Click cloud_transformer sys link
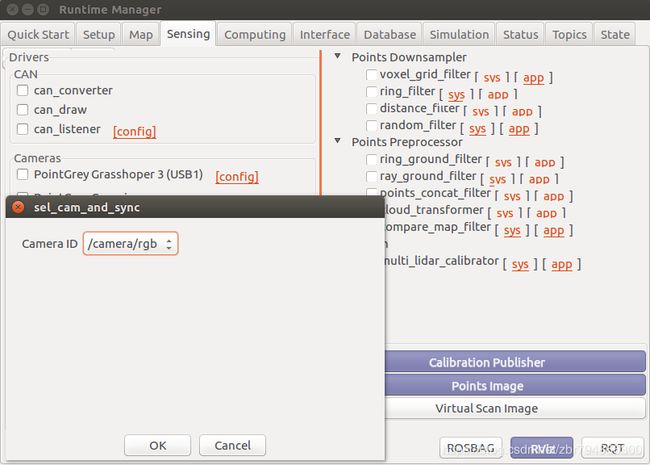The width and height of the screenshot is (650, 465). click(505, 213)
